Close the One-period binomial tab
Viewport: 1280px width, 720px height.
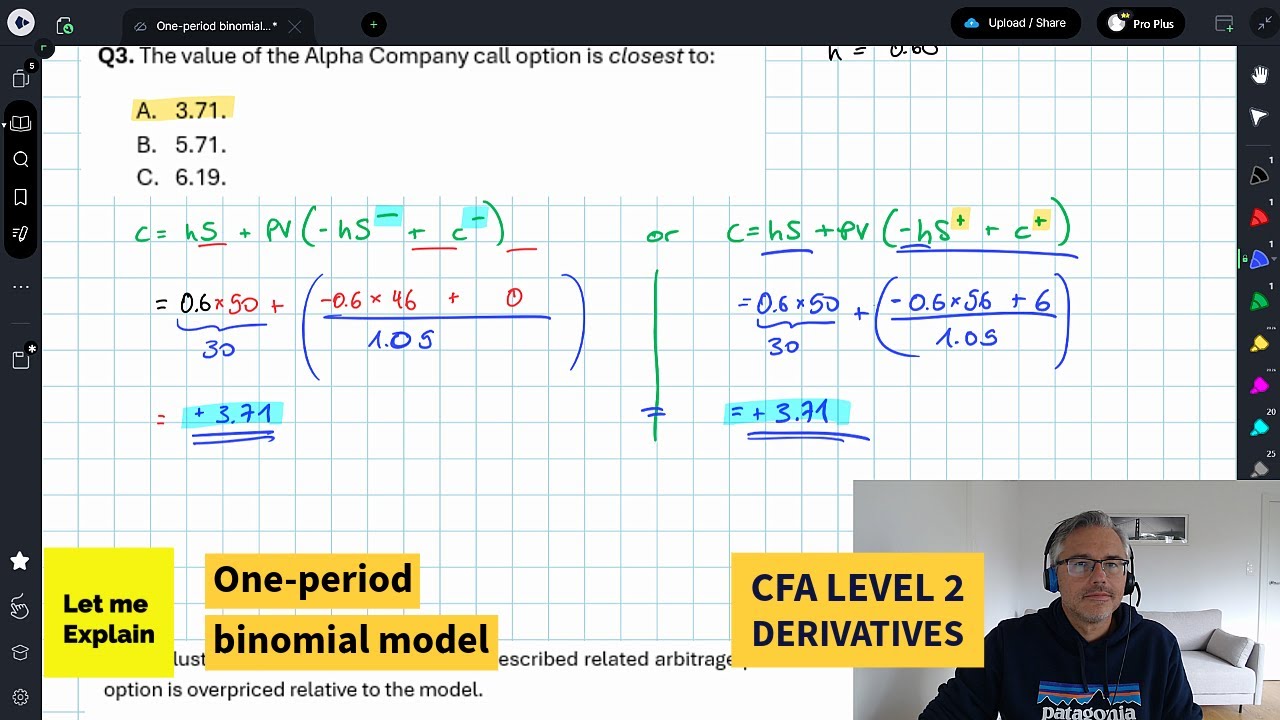click(x=294, y=26)
